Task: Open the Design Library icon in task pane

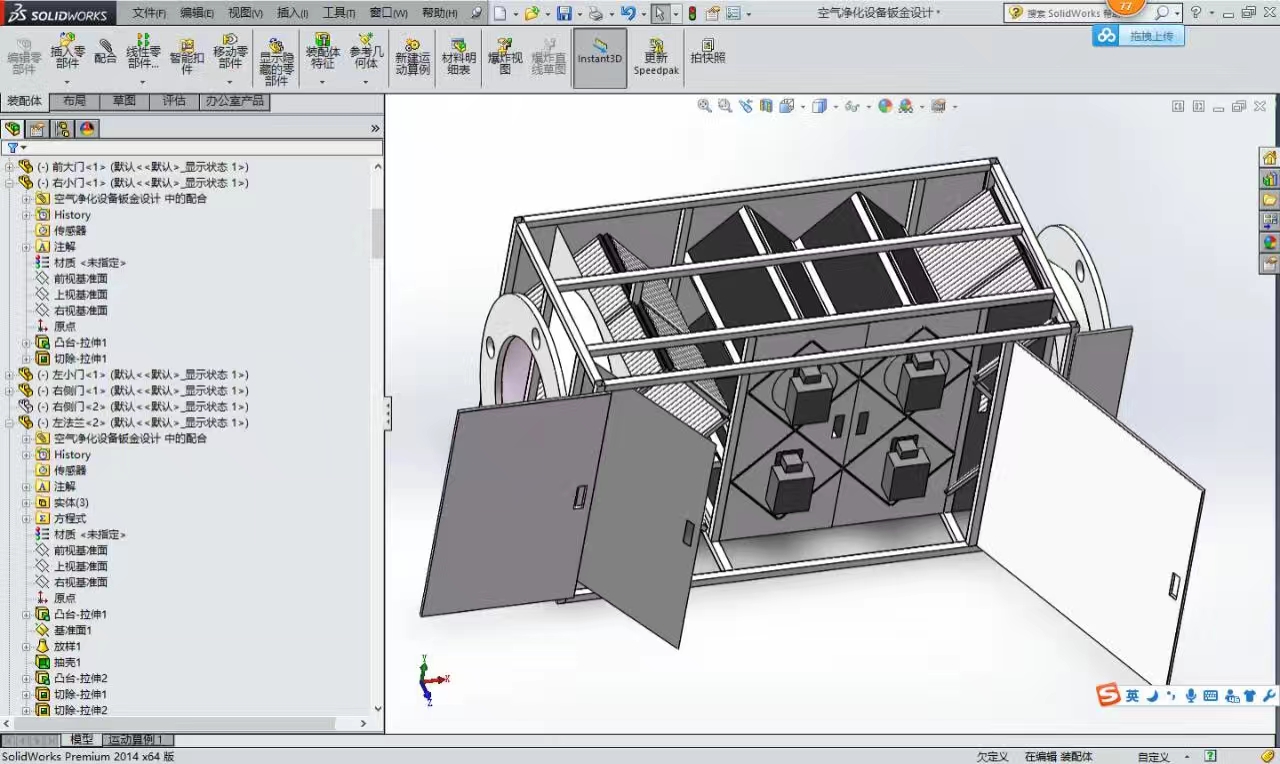Action: pyautogui.click(x=1269, y=180)
